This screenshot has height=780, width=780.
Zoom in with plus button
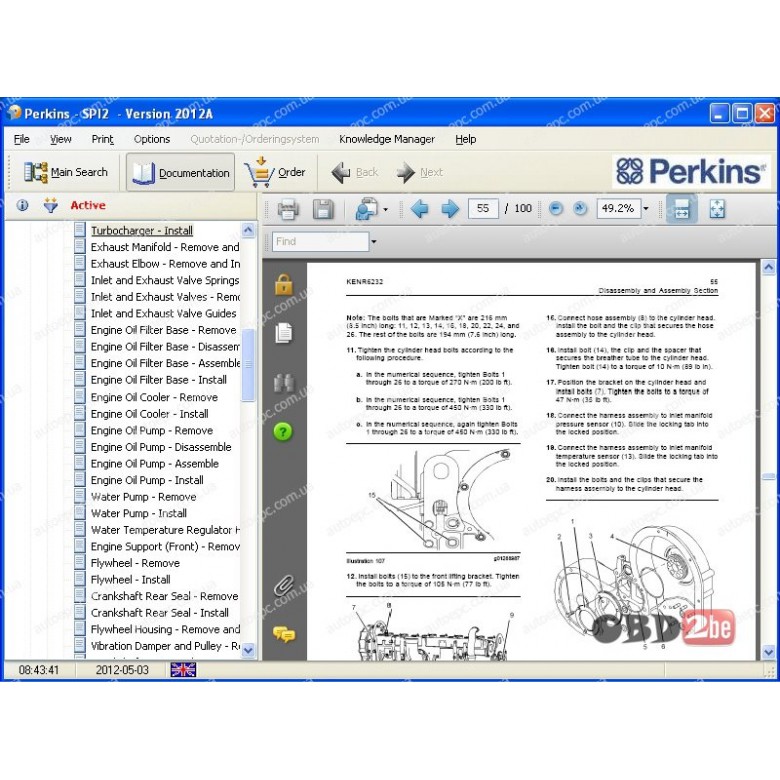click(x=580, y=208)
